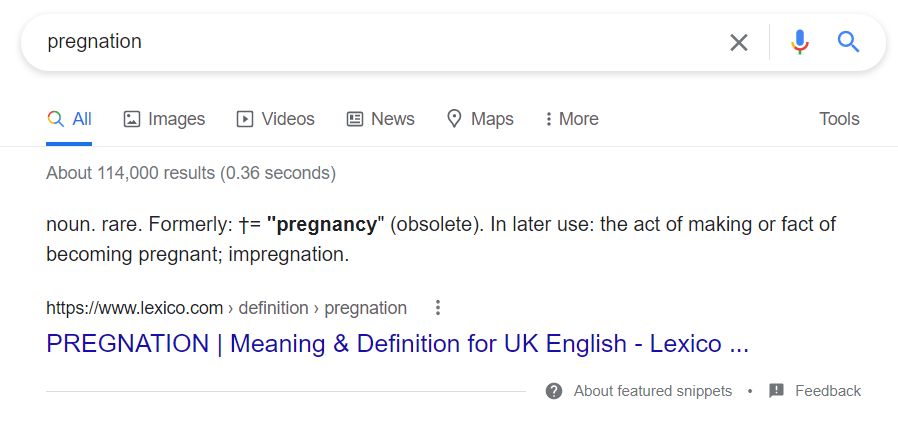This screenshot has height=431, width=898.
Task: Click the lexico.com definition breadcrumb URL
Action: 226,308
